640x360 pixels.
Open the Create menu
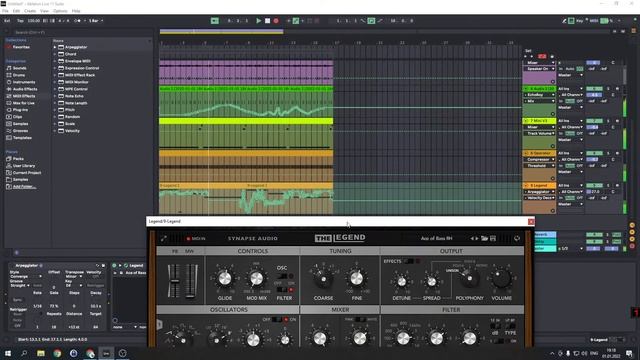[x=30, y=11]
